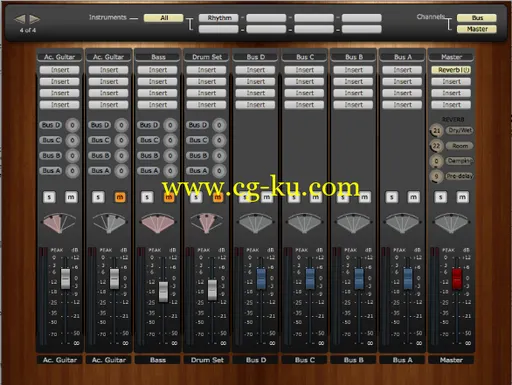Click the Drum Set channel name header
This screenshot has width=512, height=385.
pos(207,57)
